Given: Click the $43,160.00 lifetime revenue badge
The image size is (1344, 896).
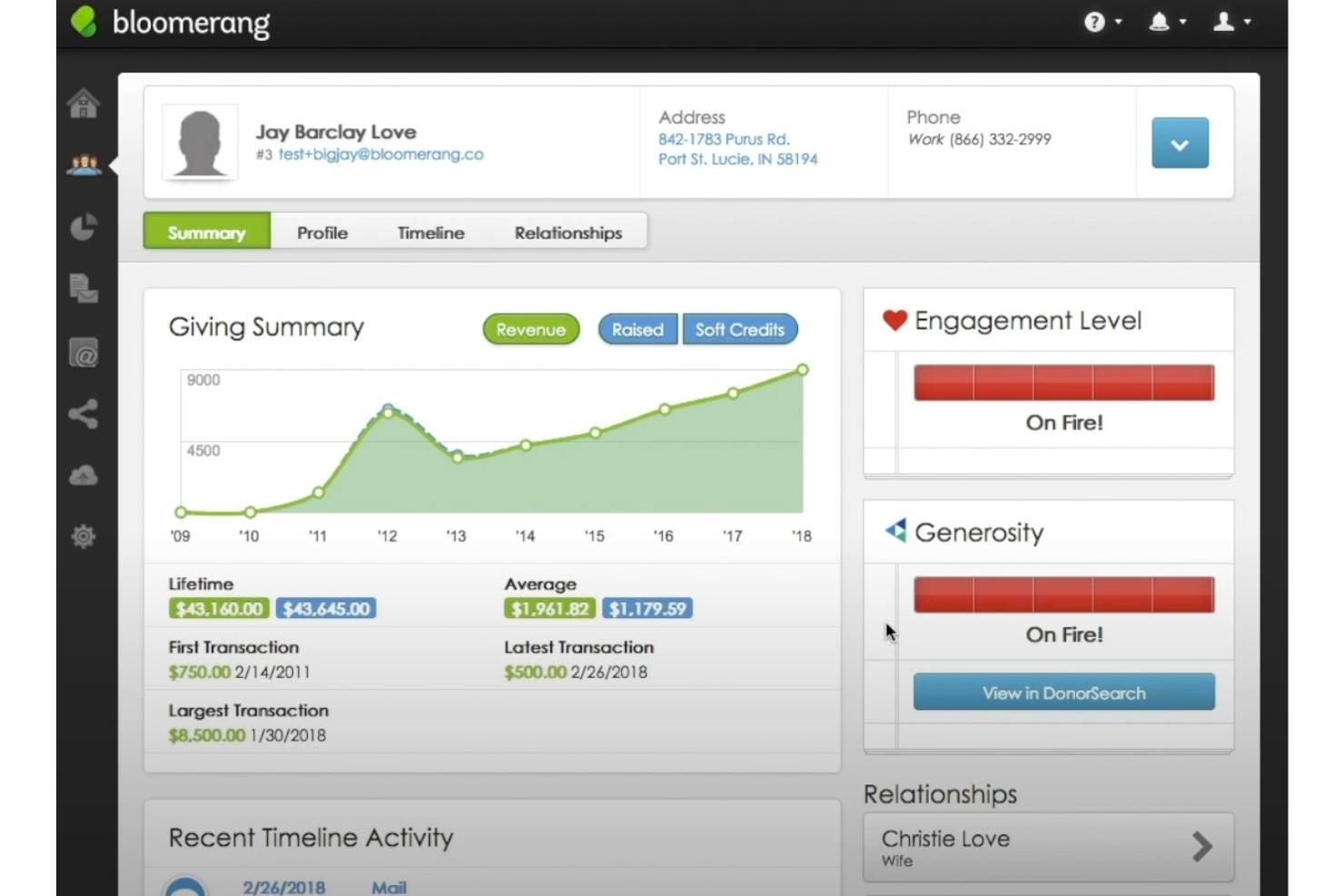Looking at the screenshot, I should (219, 609).
